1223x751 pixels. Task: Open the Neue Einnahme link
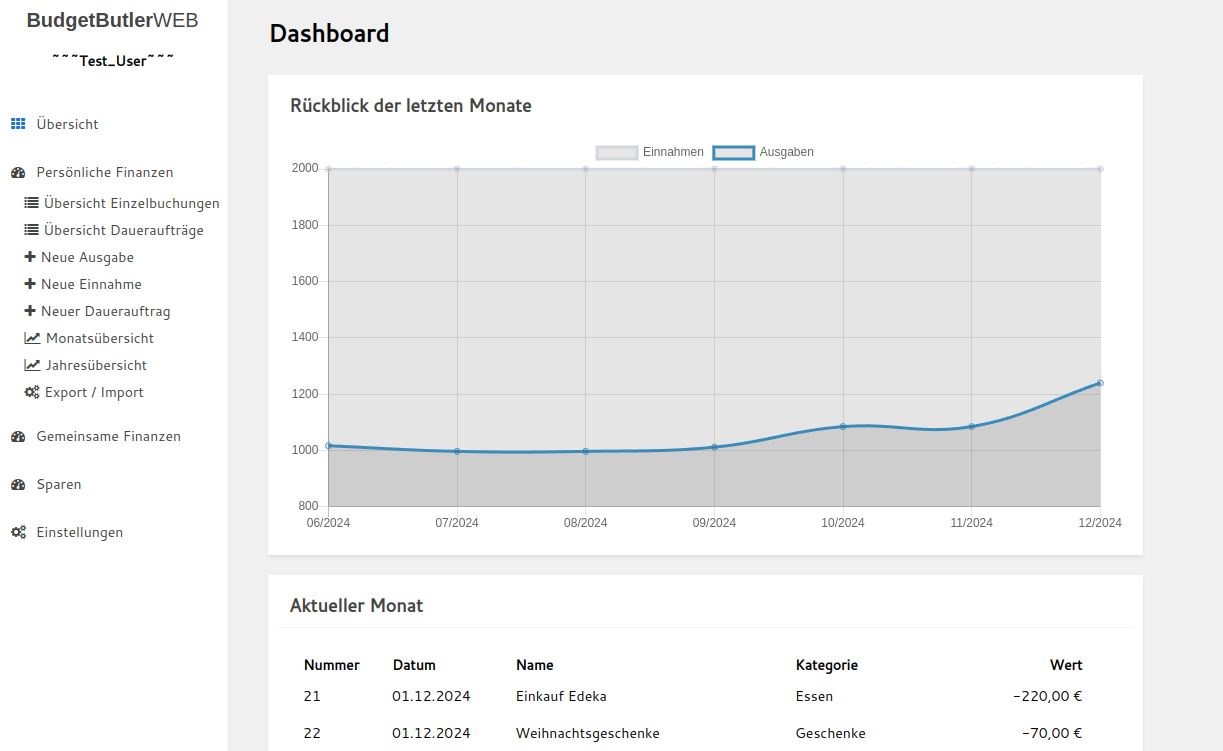95,283
